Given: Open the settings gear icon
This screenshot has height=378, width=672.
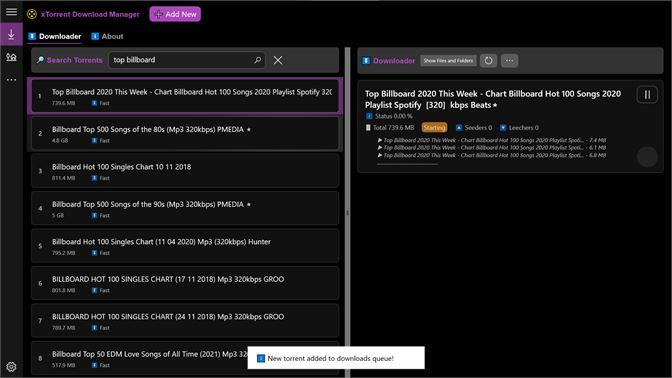Looking at the screenshot, I should point(12,367).
